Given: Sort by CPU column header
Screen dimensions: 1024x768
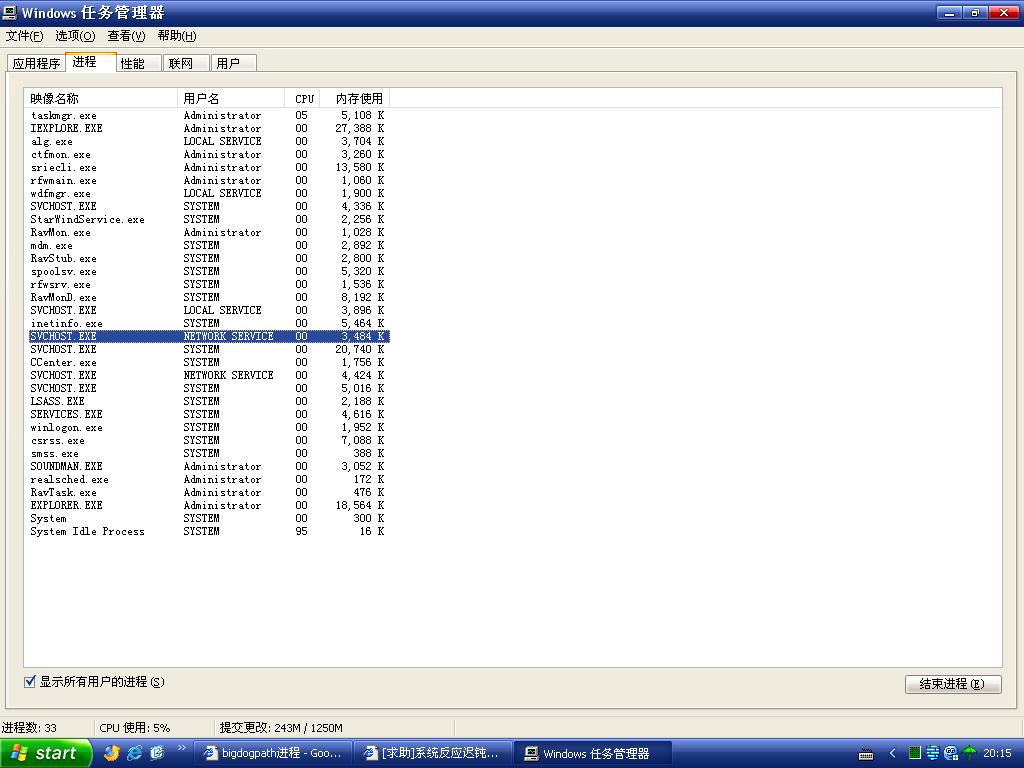Looking at the screenshot, I should [304, 99].
